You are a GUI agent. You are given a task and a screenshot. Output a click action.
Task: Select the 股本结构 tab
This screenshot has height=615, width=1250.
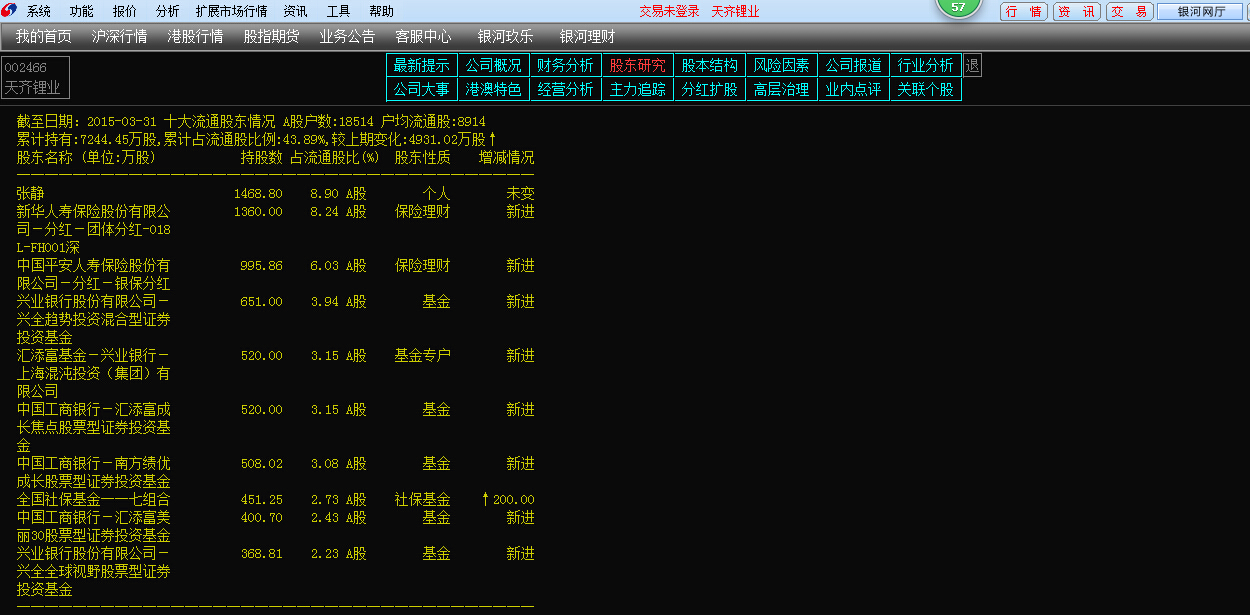click(x=710, y=65)
